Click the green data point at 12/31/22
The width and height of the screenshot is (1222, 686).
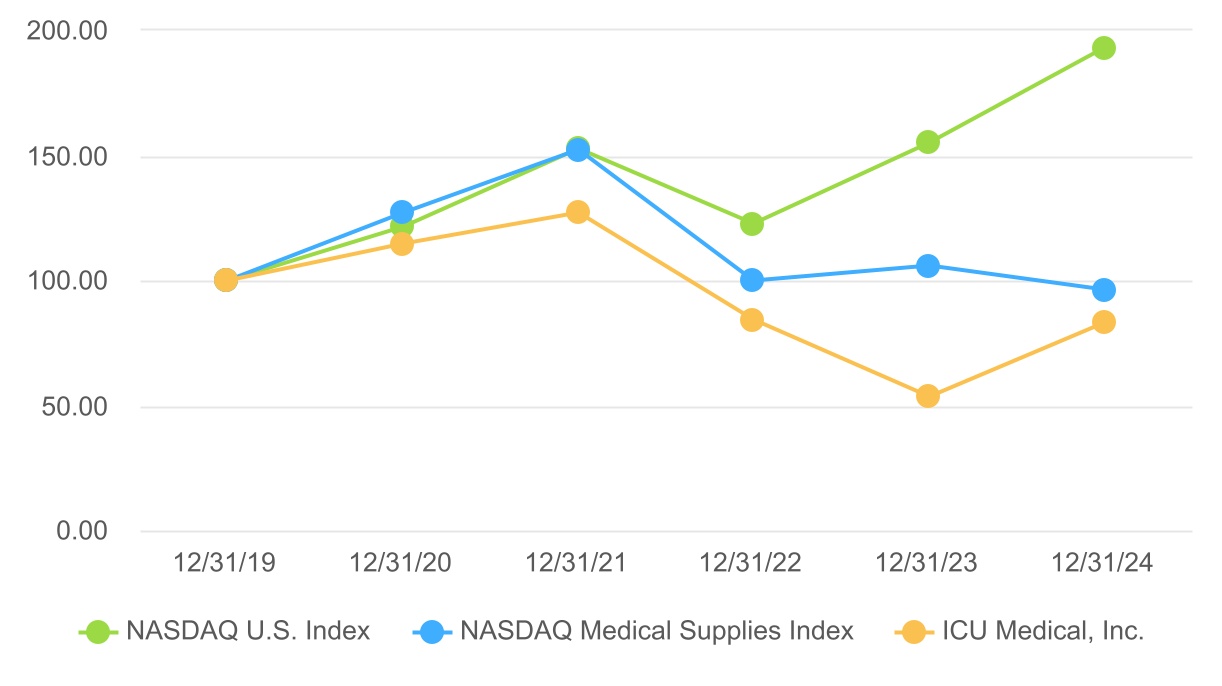752,224
